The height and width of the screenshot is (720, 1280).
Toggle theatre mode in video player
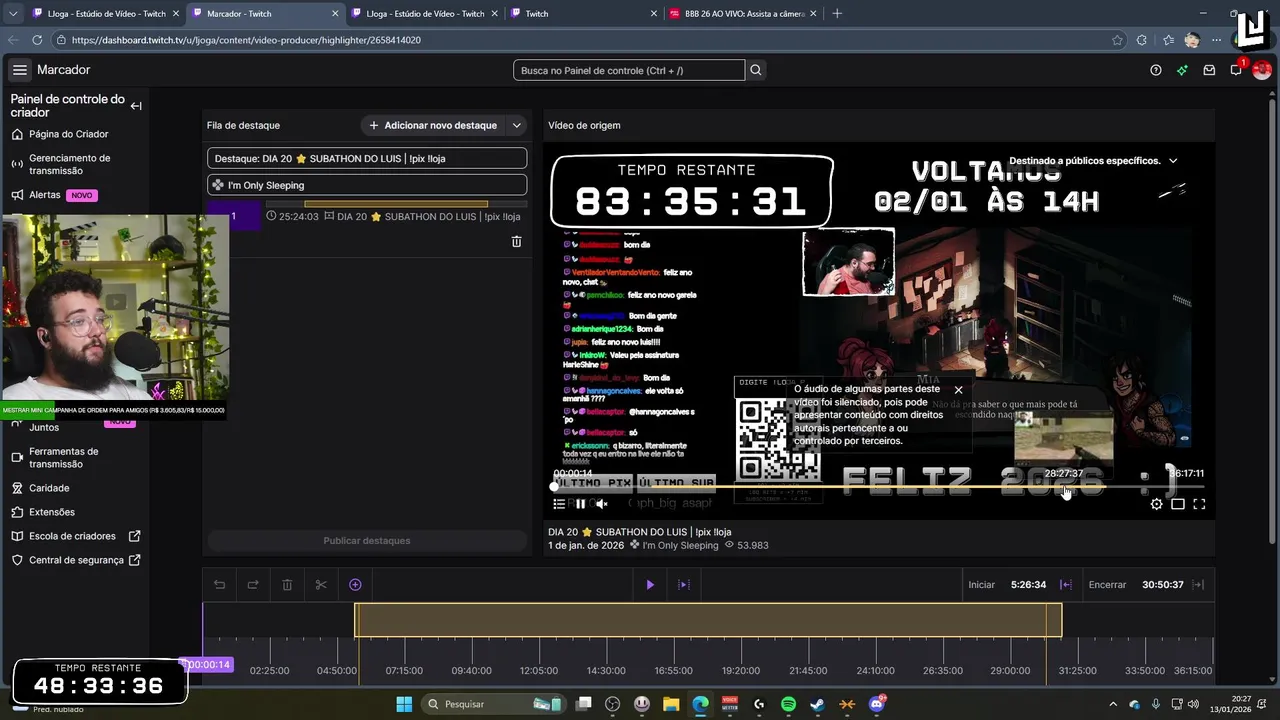point(1178,504)
